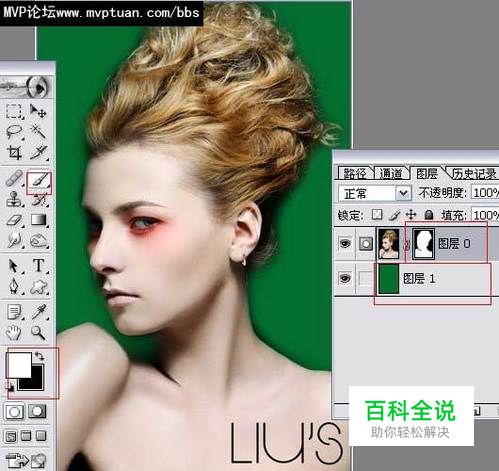The width and height of the screenshot is (499, 471).
Task: Select the Hand tool
Action: [14, 332]
